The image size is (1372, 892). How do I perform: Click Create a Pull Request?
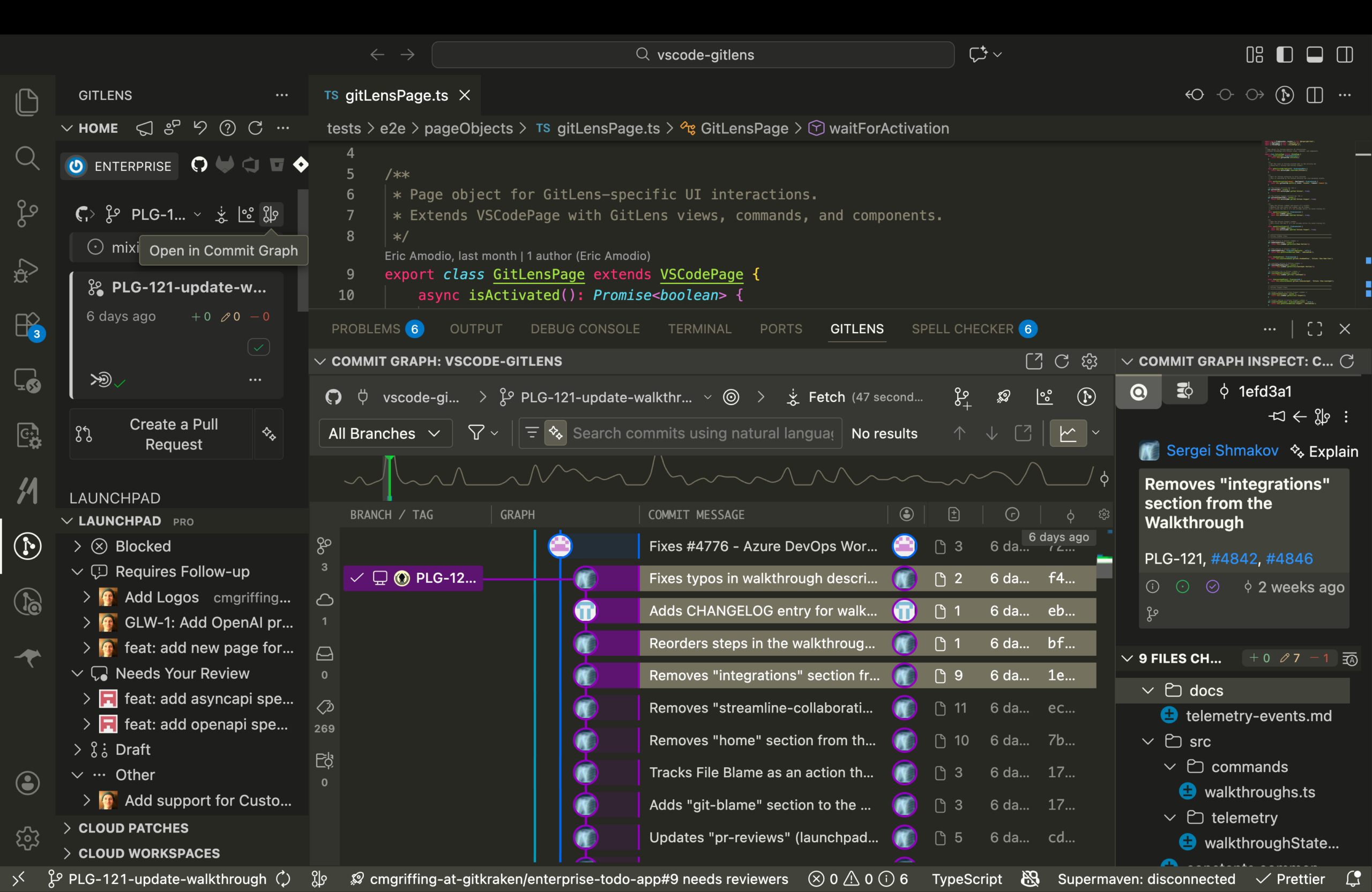tap(174, 434)
